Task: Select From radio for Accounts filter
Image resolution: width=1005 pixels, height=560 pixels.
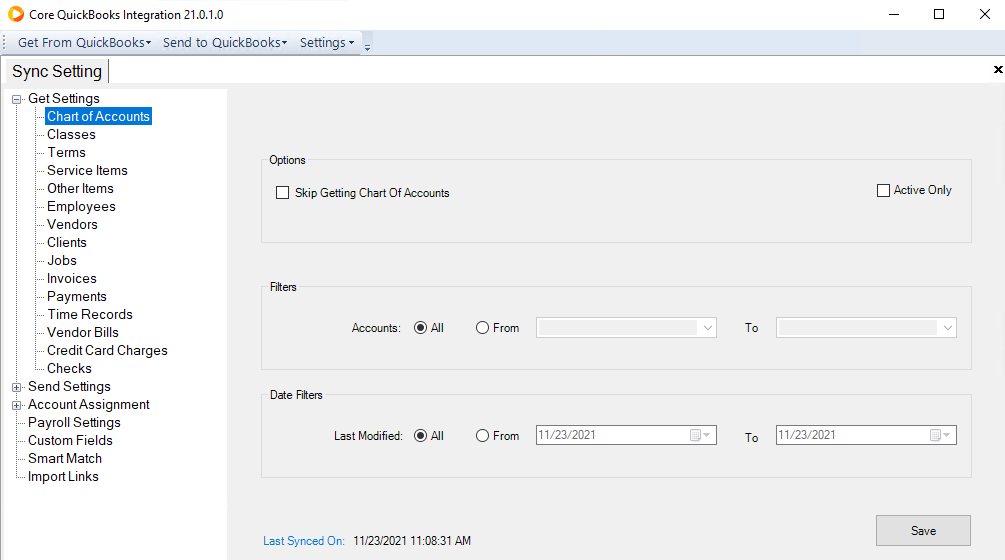Action: click(x=482, y=327)
